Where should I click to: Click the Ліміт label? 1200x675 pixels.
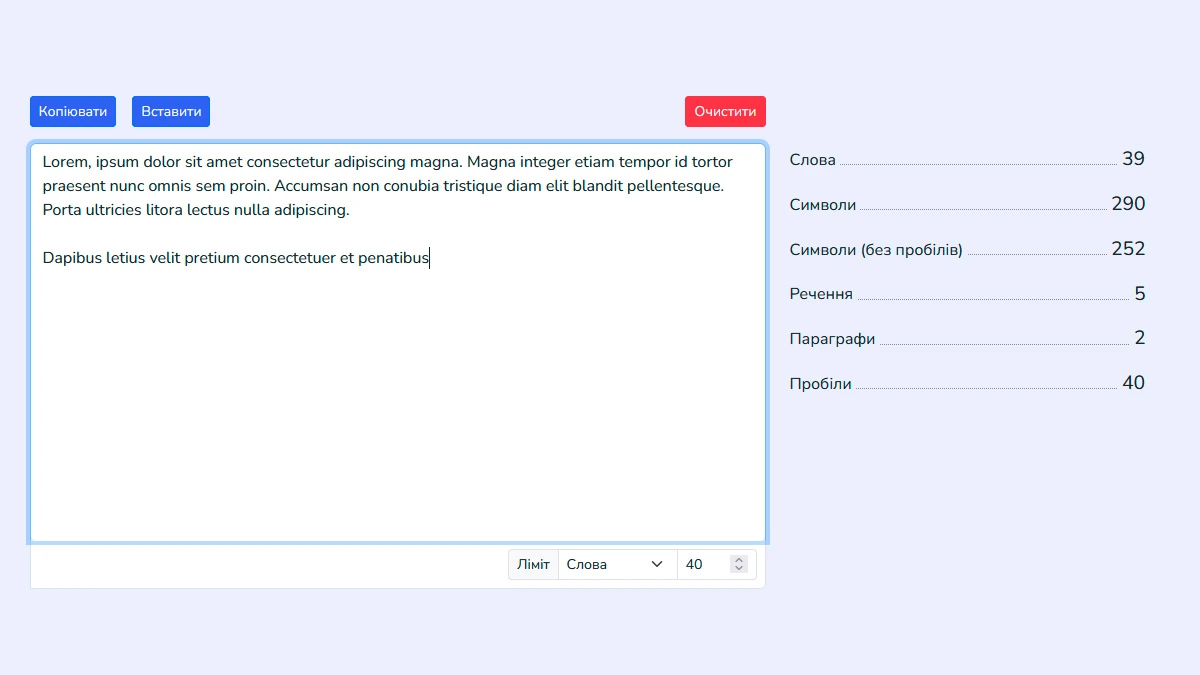point(533,565)
